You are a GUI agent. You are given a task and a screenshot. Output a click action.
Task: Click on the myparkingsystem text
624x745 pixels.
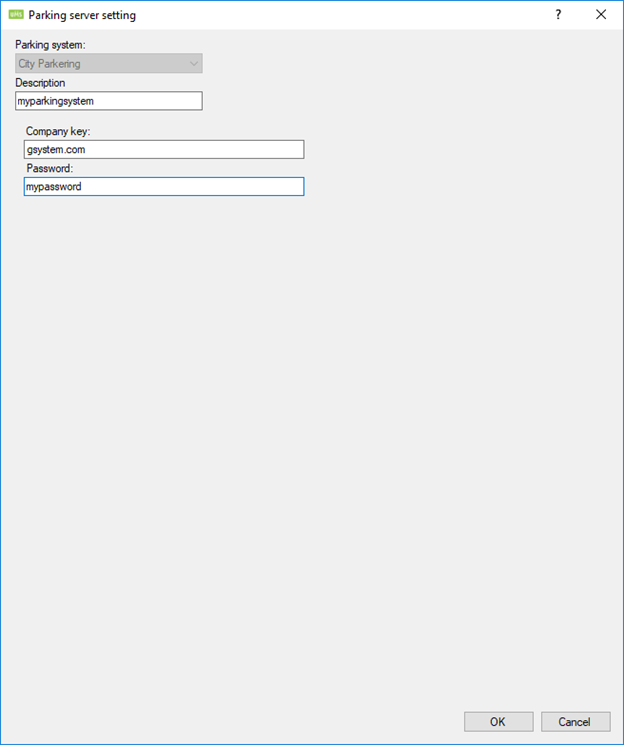pos(56,101)
